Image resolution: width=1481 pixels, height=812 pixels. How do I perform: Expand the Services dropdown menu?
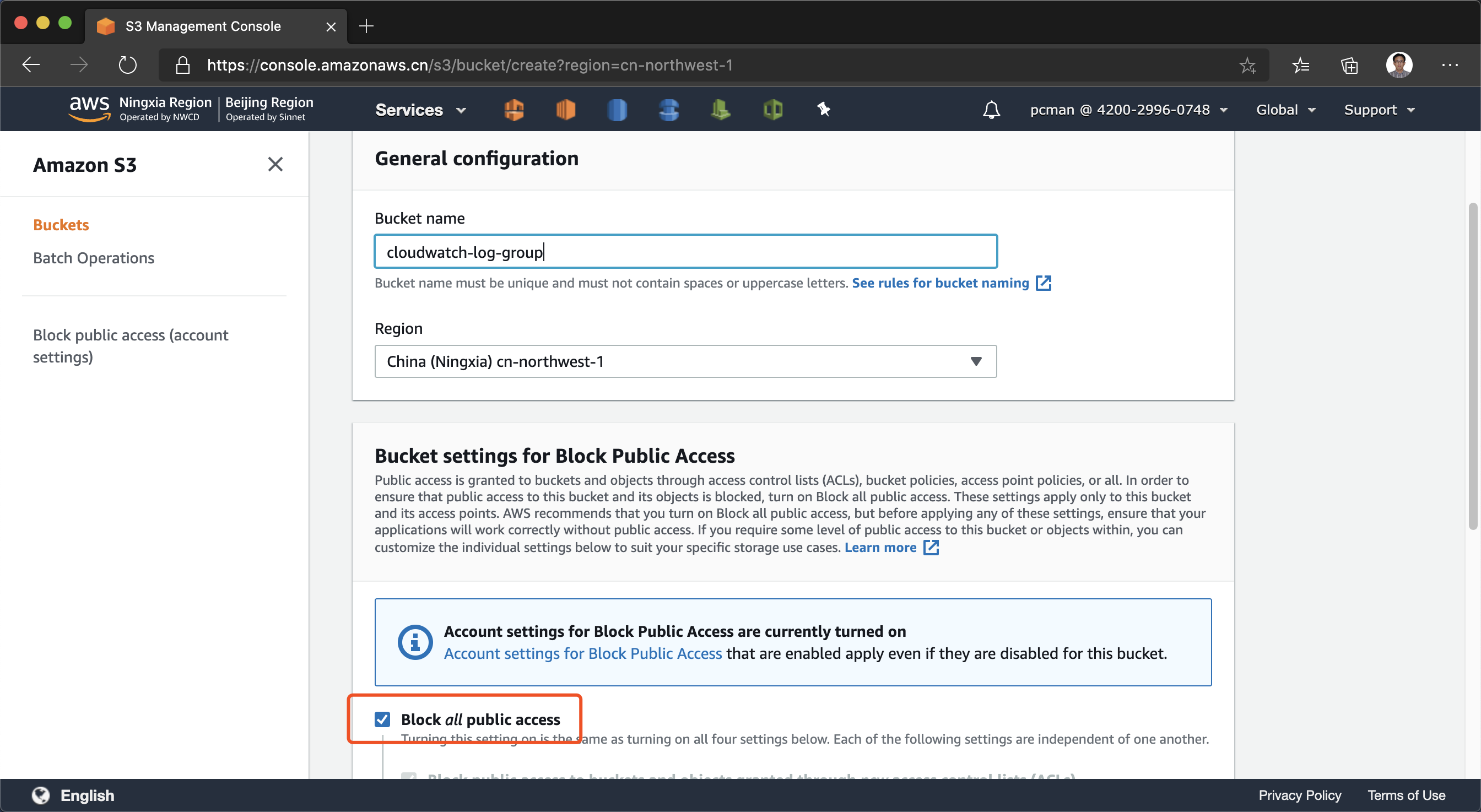pyautogui.click(x=420, y=110)
